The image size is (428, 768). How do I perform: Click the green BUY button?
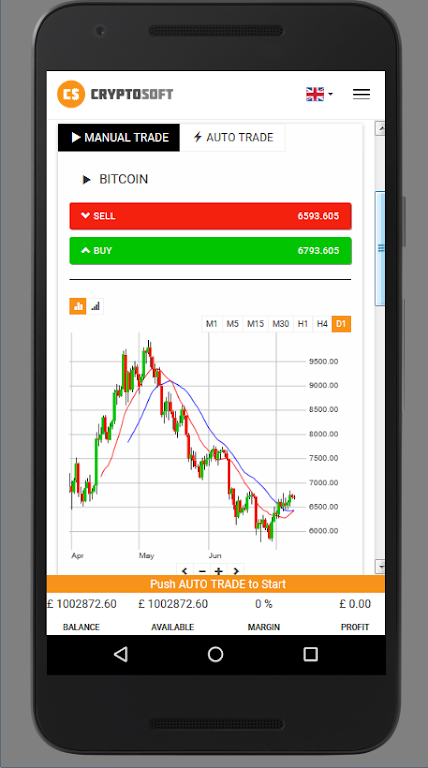point(211,251)
